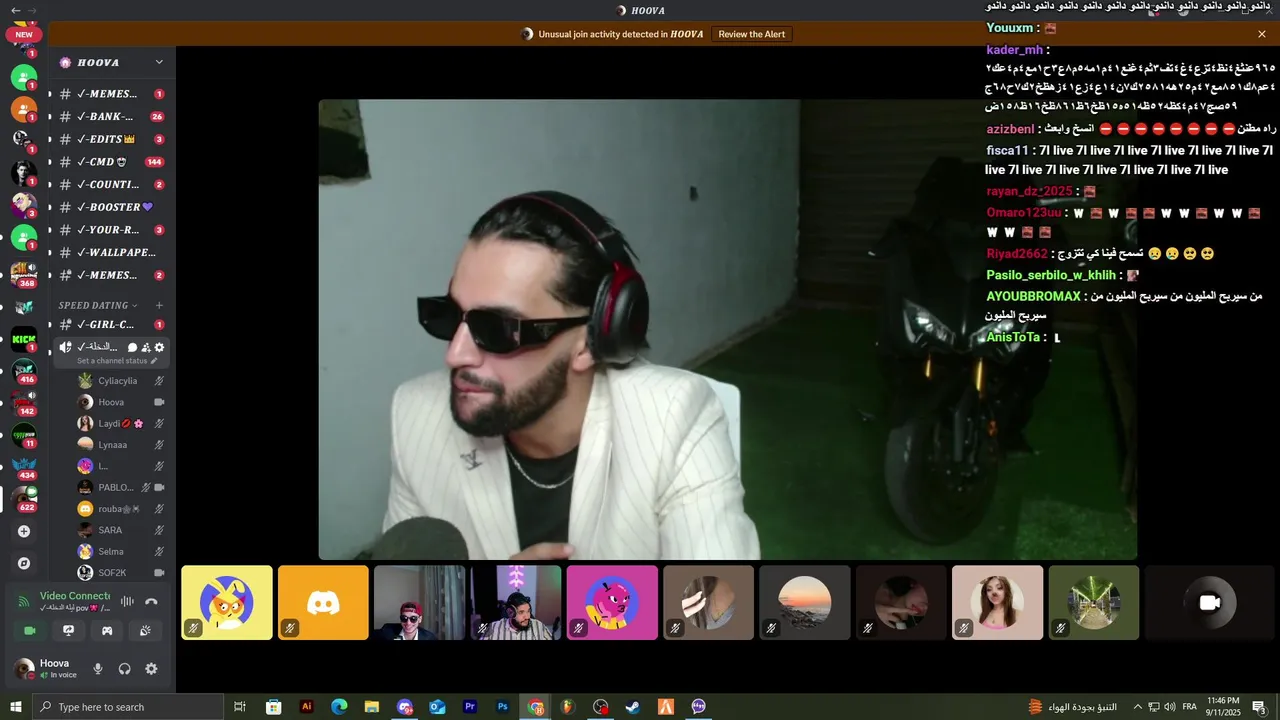Open the YOUR-R channel

click(x=111, y=230)
